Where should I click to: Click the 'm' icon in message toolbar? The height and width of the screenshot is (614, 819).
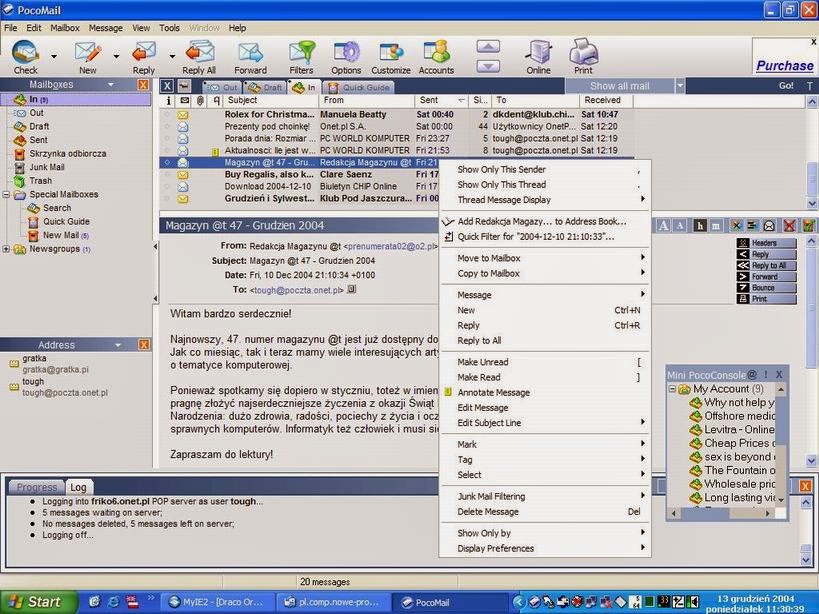716,226
